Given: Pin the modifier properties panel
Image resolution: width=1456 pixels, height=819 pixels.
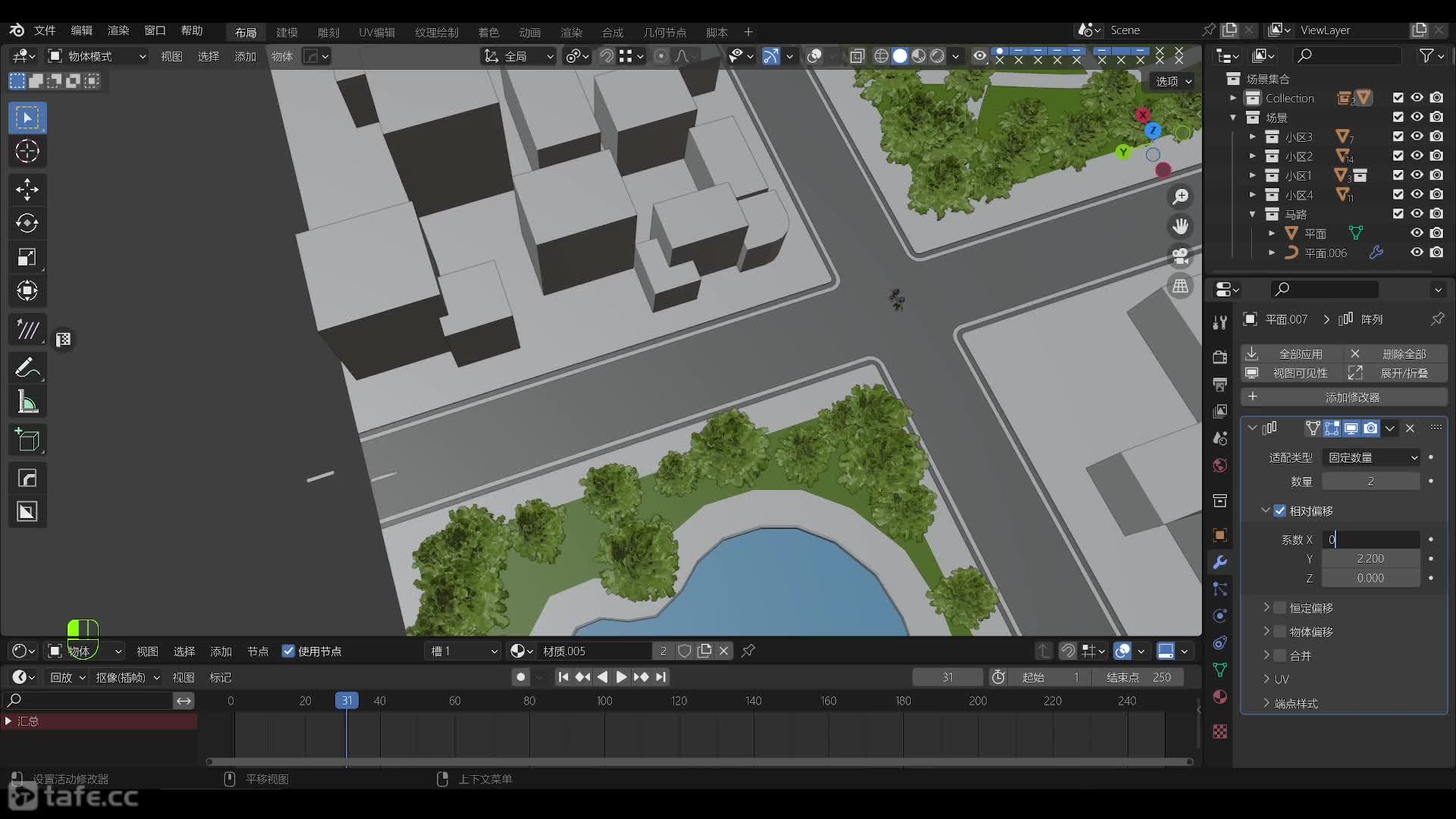Looking at the screenshot, I should (x=1437, y=319).
